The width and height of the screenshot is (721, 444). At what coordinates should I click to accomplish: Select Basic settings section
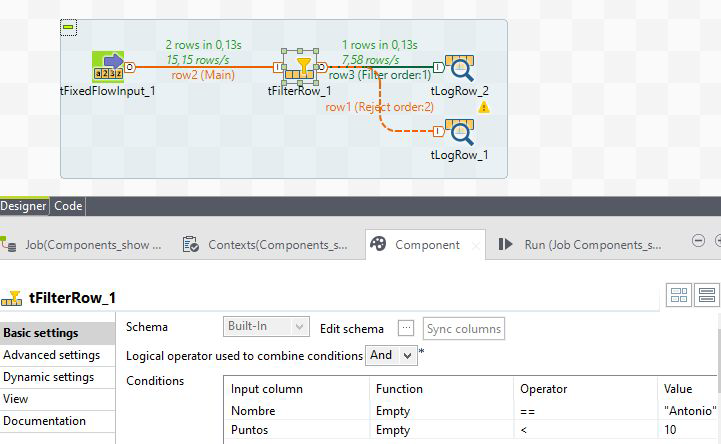tap(57, 333)
